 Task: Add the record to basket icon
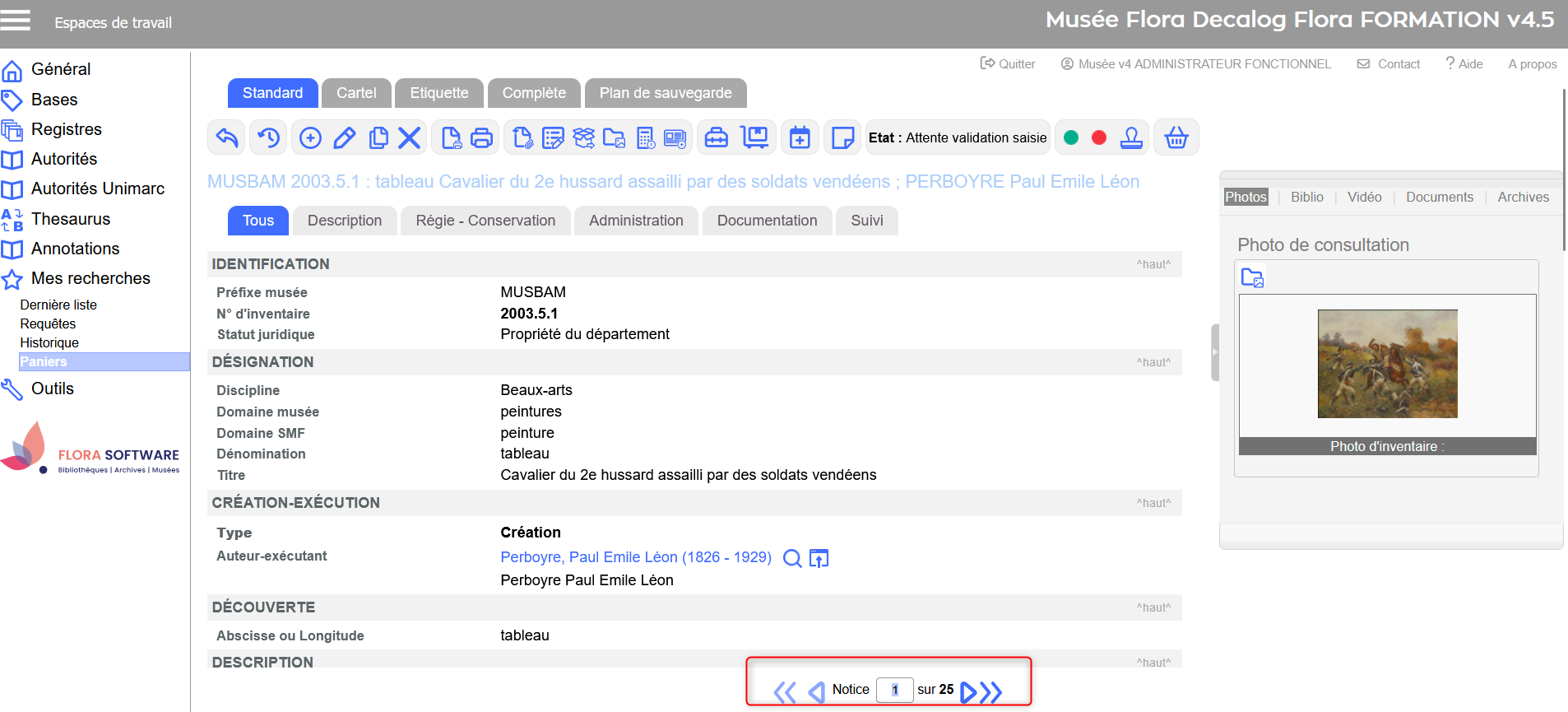1176,137
